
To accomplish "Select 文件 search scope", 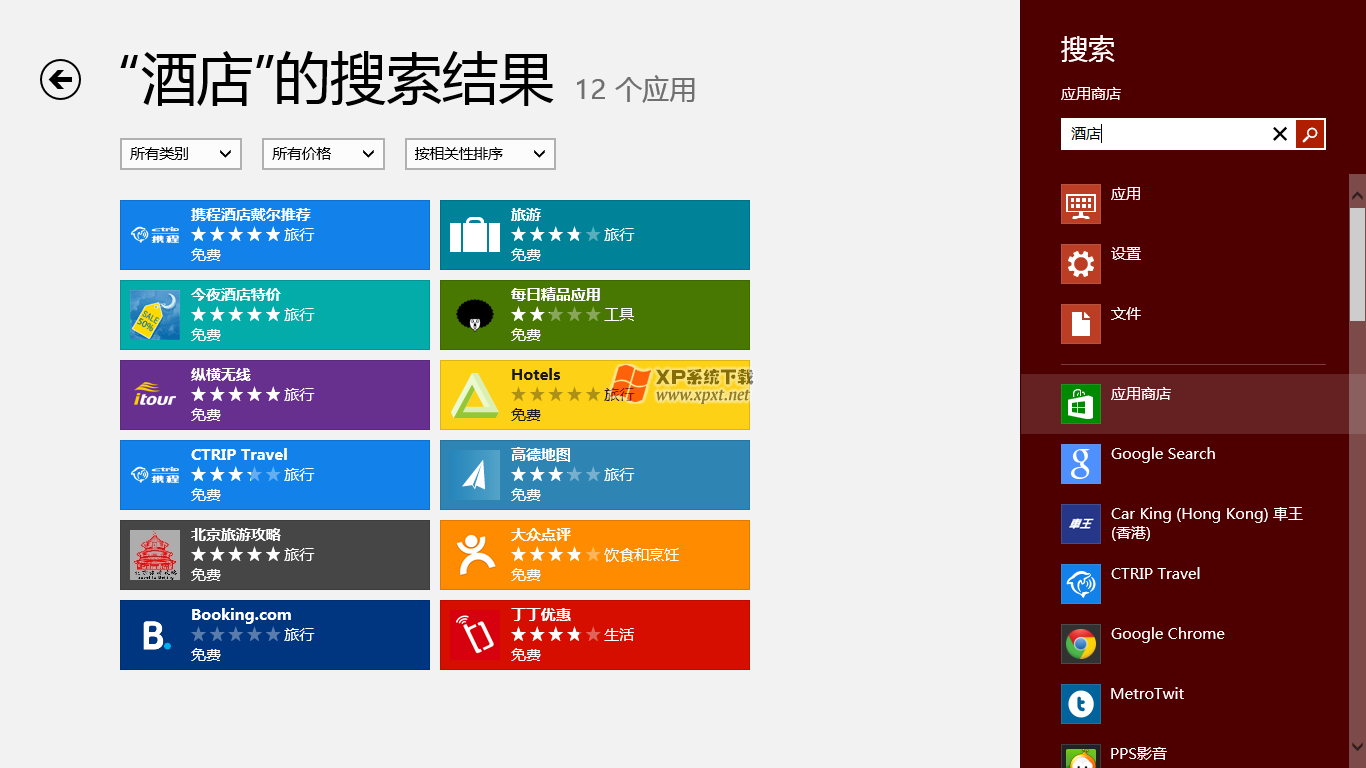I will point(1193,324).
